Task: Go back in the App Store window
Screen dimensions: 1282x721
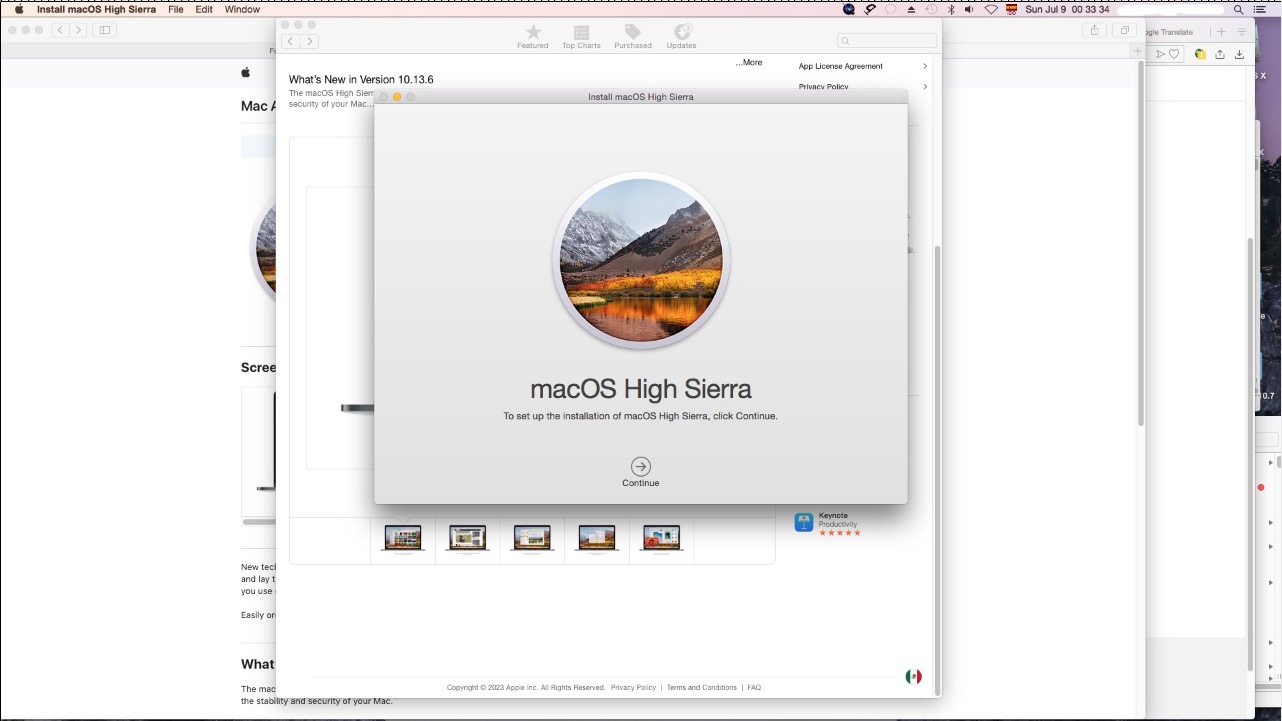Action: pyautogui.click(x=291, y=41)
